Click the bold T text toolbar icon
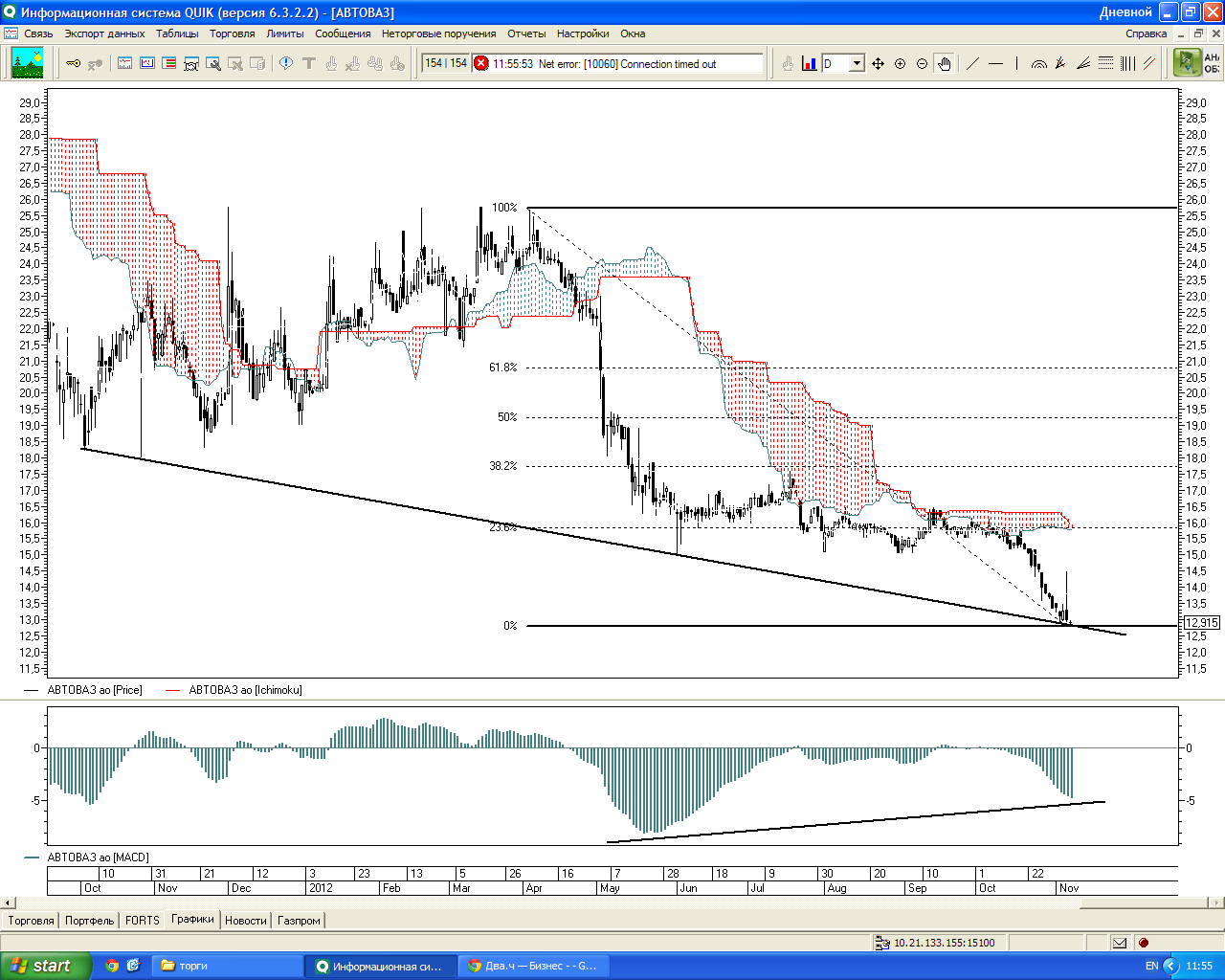 coord(308,64)
